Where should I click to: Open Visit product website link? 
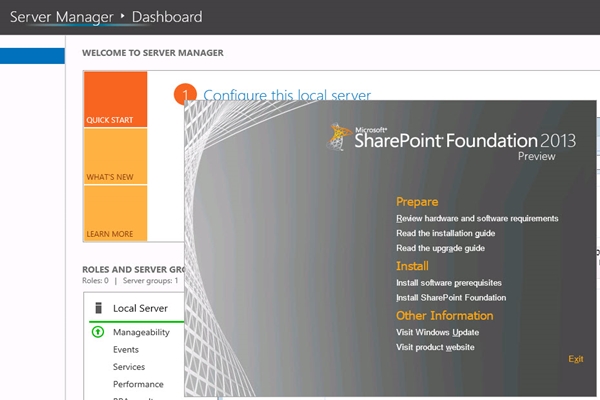click(435, 347)
